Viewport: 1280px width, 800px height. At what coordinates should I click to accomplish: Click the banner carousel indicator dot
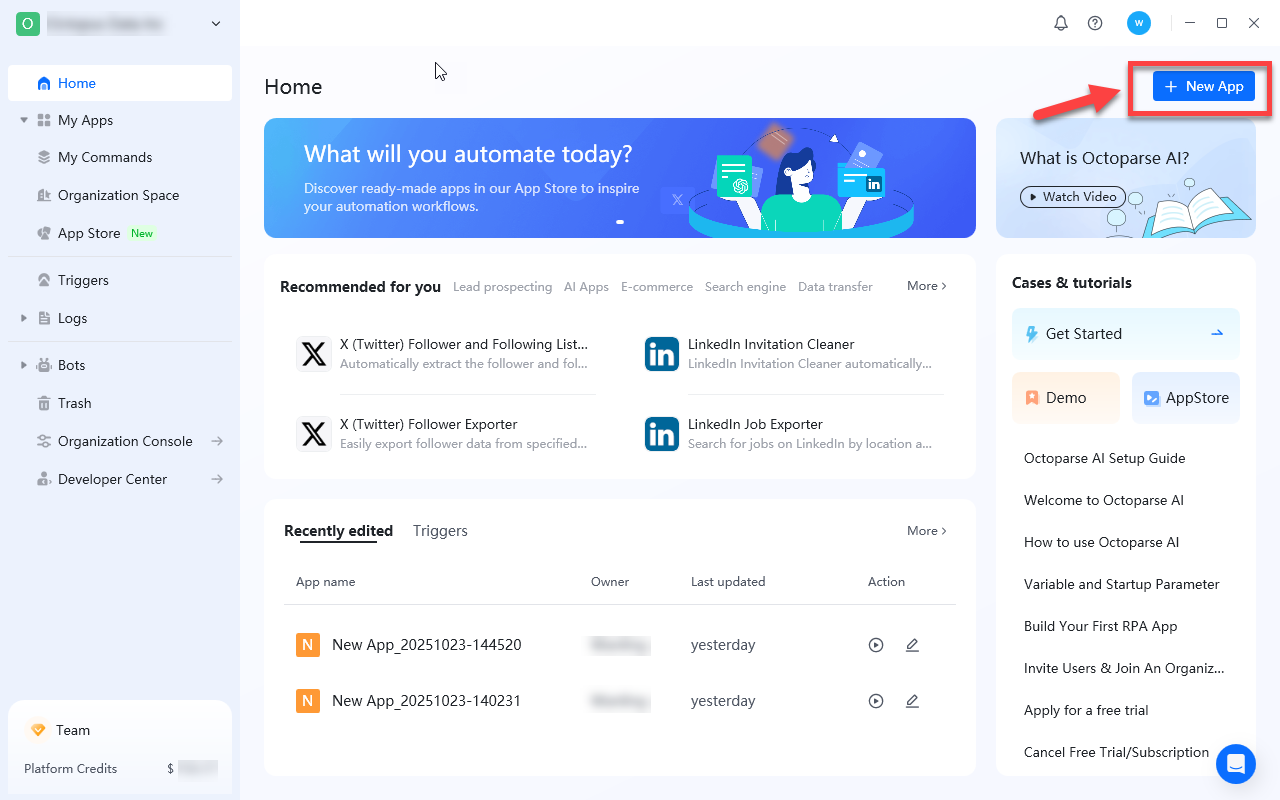pos(620,222)
